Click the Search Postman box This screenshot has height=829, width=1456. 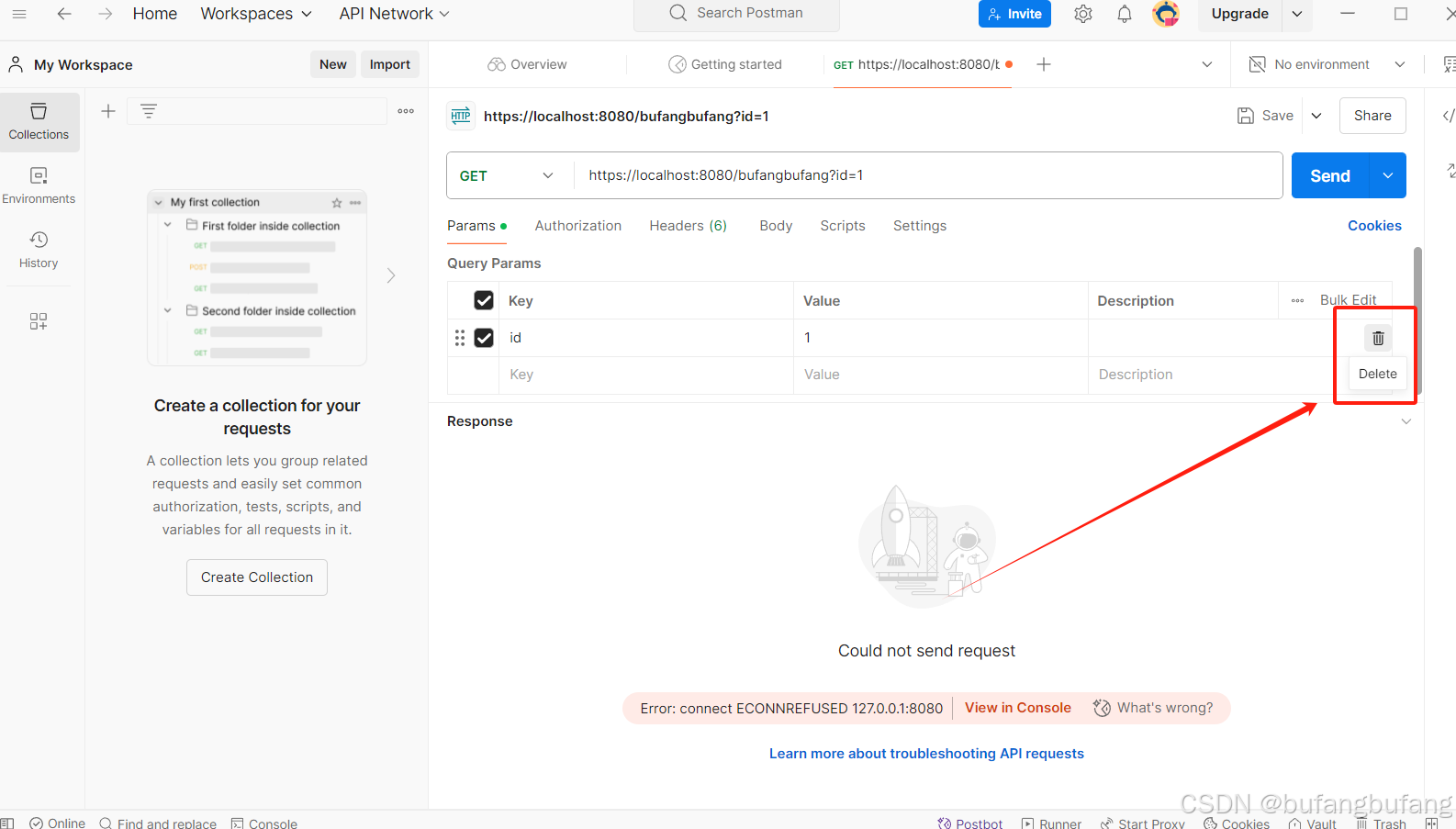tap(736, 14)
